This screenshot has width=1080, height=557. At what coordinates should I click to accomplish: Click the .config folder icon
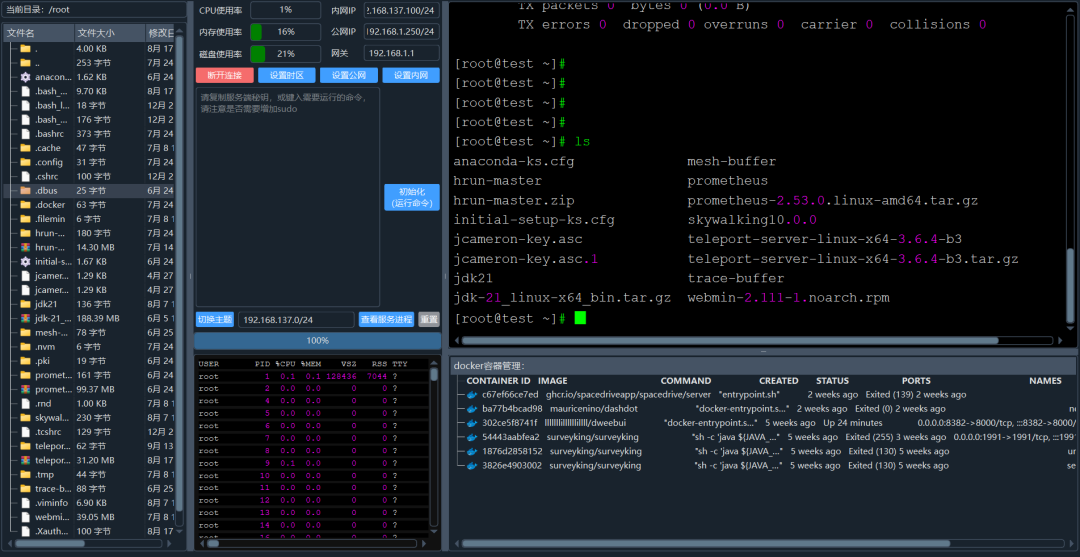(25, 162)
